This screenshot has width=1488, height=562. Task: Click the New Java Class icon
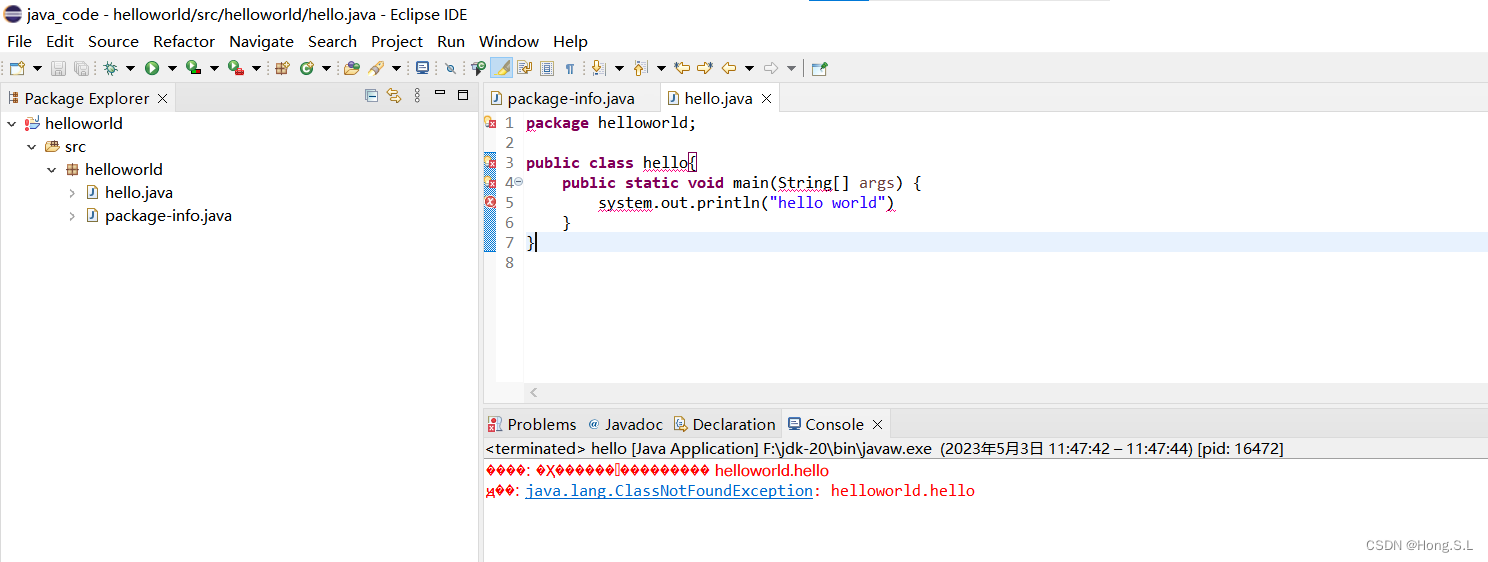[x=306, y=68]
